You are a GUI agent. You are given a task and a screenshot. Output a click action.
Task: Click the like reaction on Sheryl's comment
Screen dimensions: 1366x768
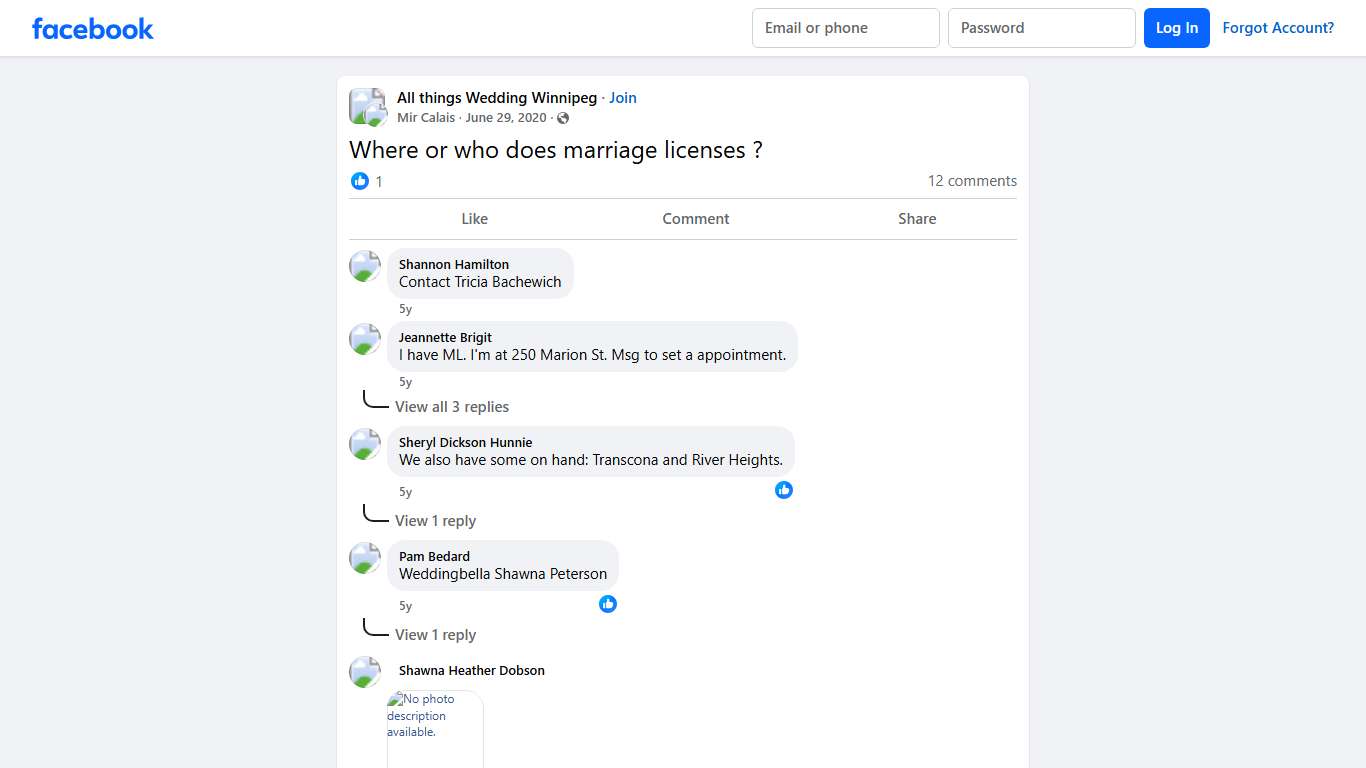pyautogui.click(x=784, y=490)
